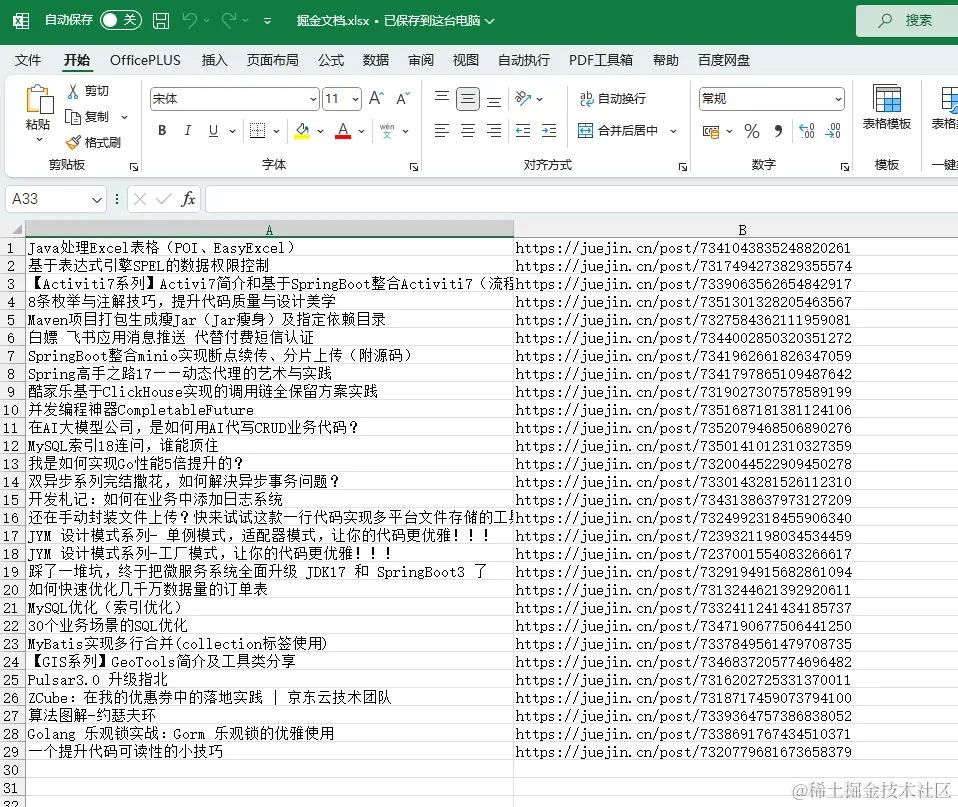Click the 搜索 search box
958x807 pixels.
point(907,21)
